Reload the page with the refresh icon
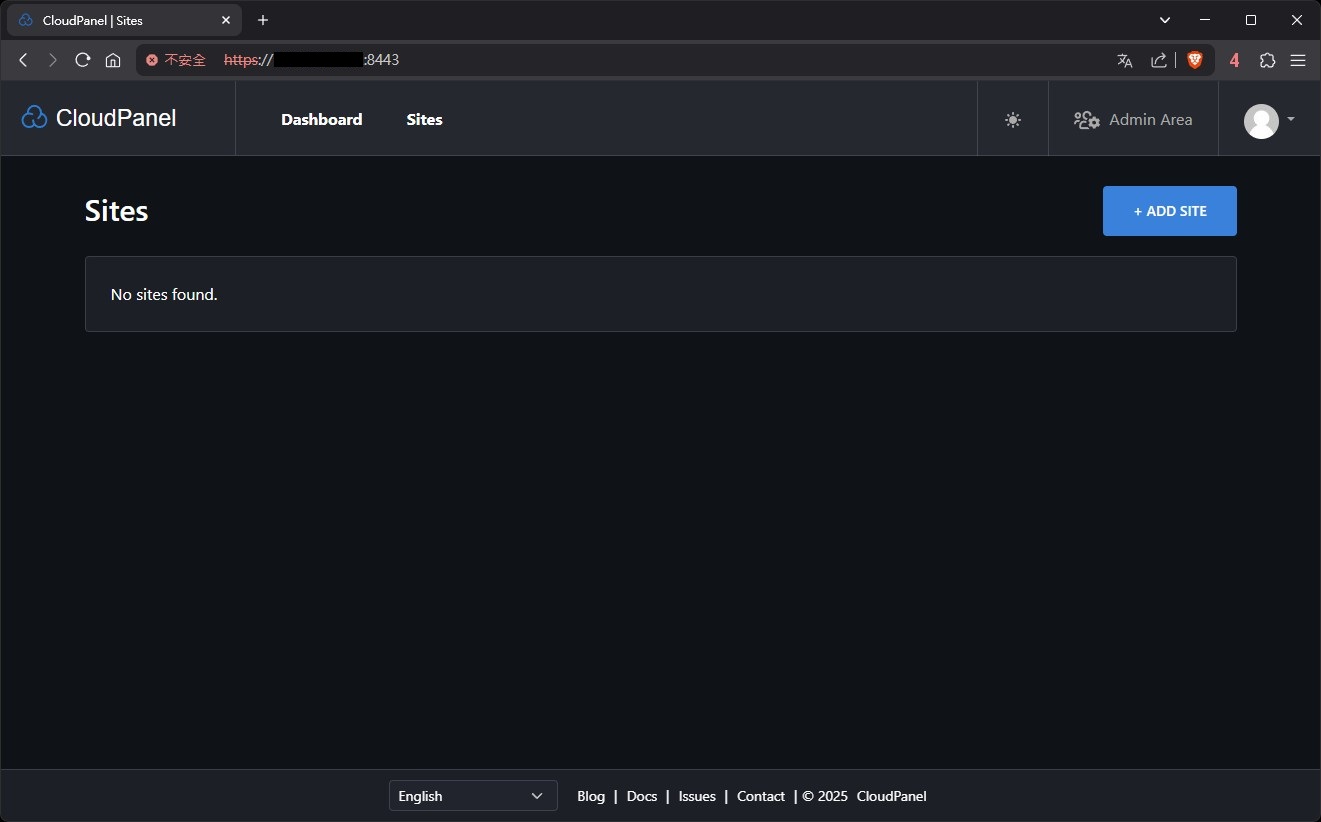Image resolution: width=1321 pixels, height=822 pixels. point(83,60)
